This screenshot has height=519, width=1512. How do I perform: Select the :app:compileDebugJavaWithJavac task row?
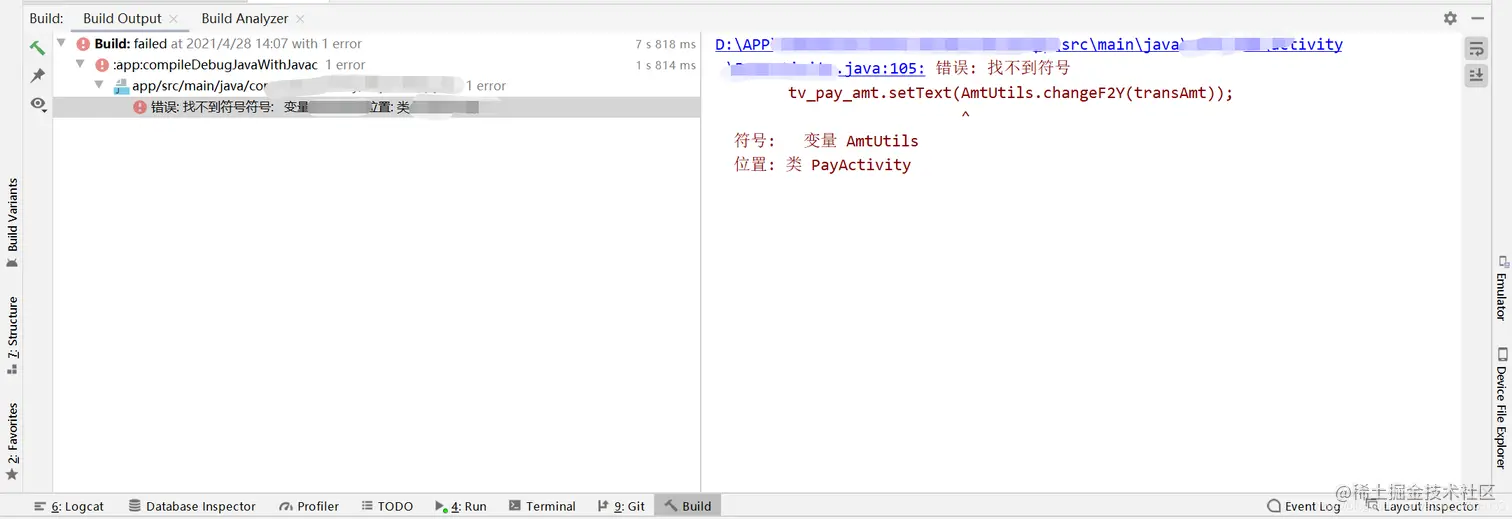tap(376, 65)
